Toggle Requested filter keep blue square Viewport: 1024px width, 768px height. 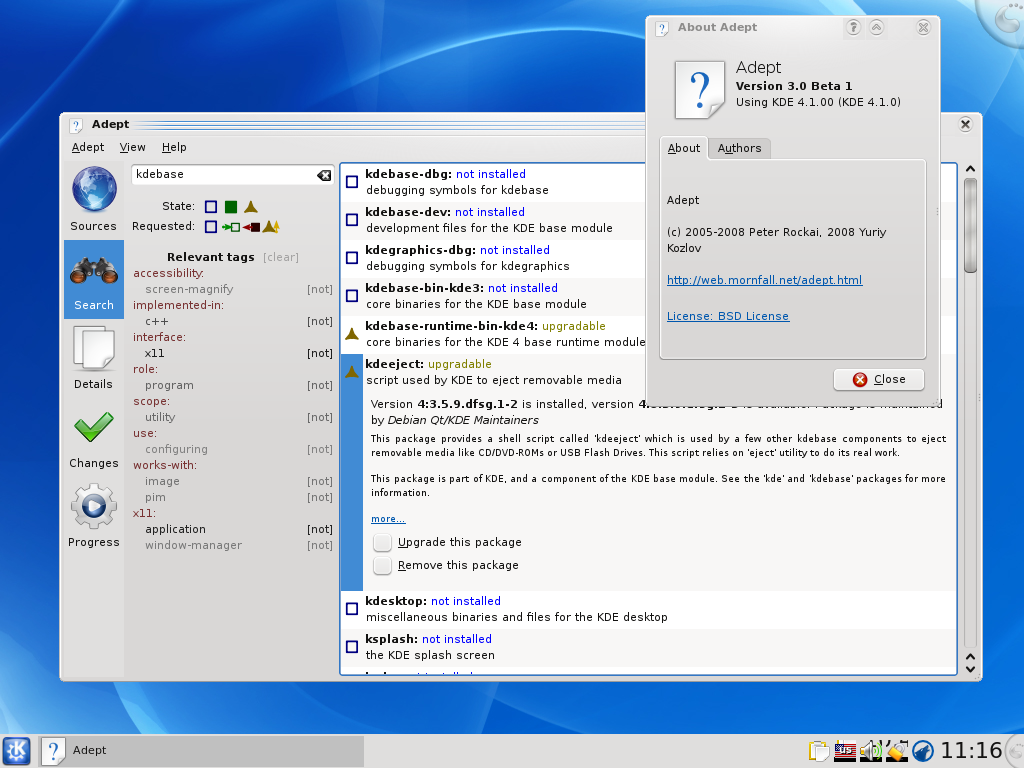click(211, 227)
